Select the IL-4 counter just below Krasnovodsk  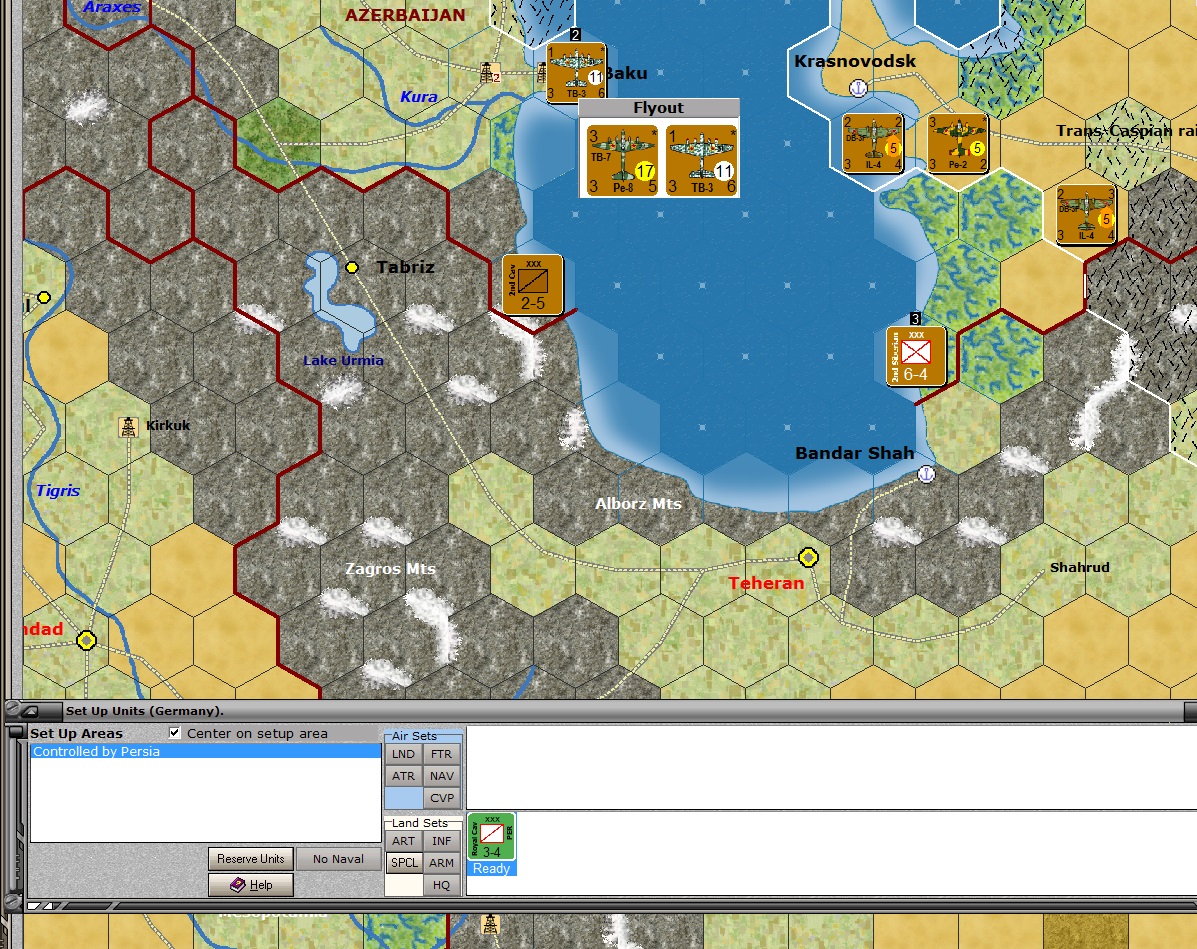(873, 143)
